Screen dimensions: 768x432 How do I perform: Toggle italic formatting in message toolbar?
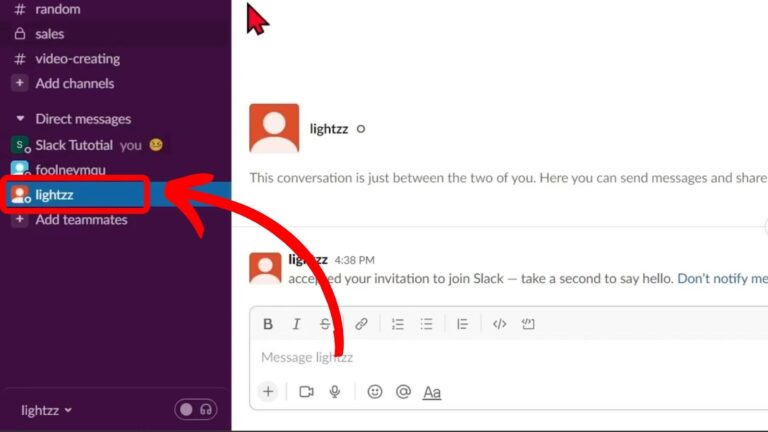point(296,324)
